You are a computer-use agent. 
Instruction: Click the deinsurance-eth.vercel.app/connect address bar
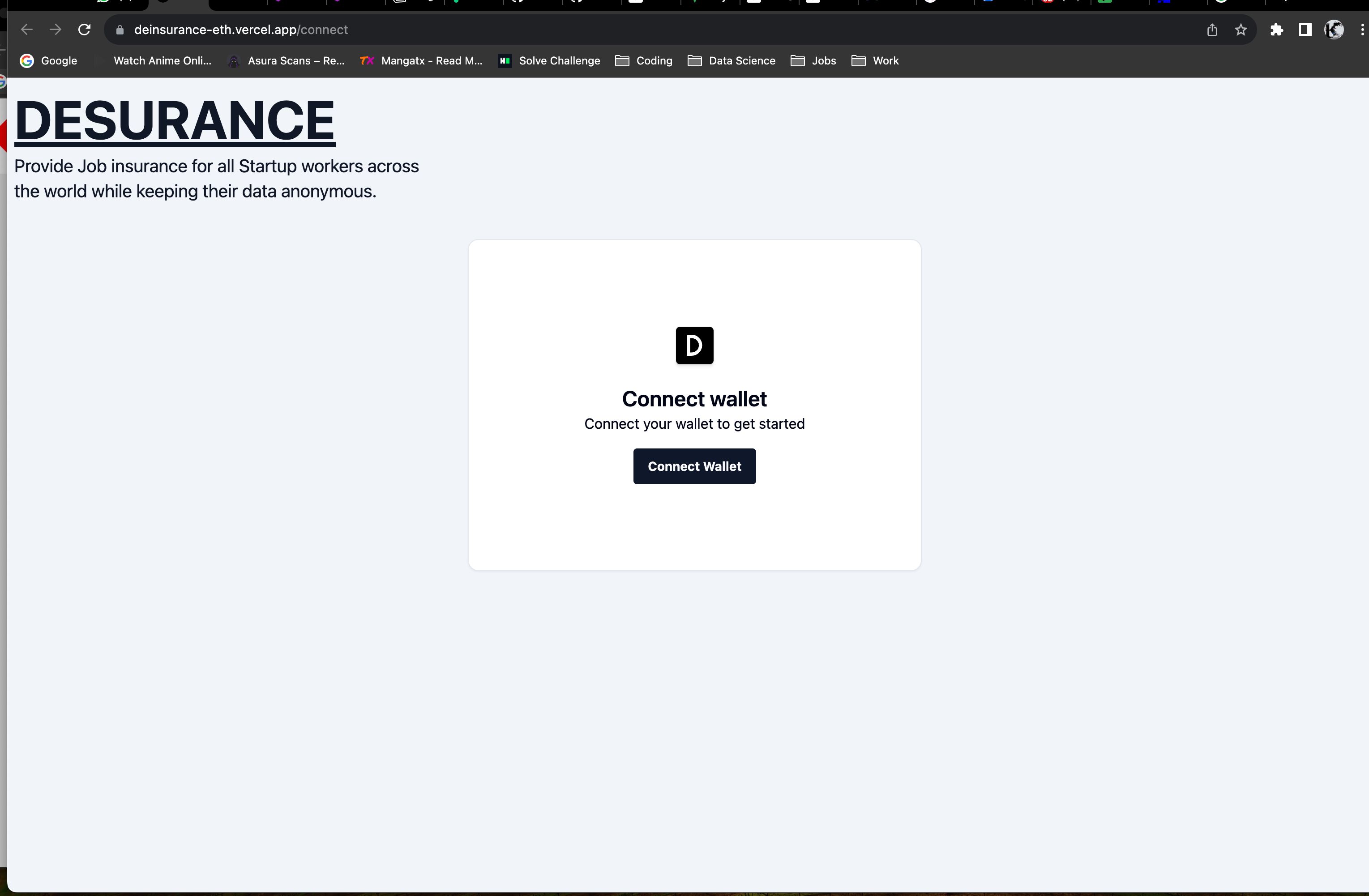tap(241, 29)
